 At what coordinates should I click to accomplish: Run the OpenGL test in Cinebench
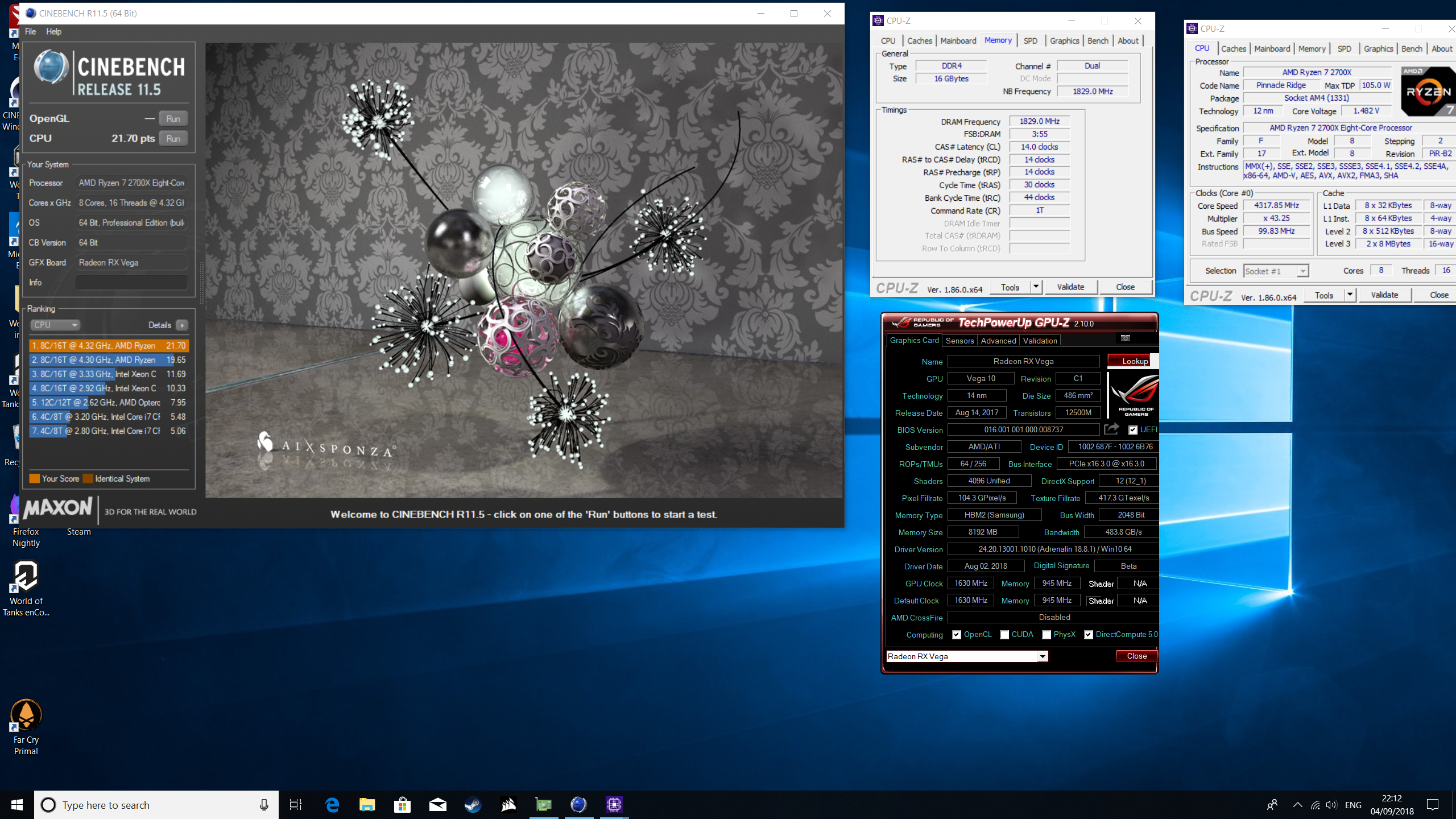pyautogui.click(x=173, y=118)
